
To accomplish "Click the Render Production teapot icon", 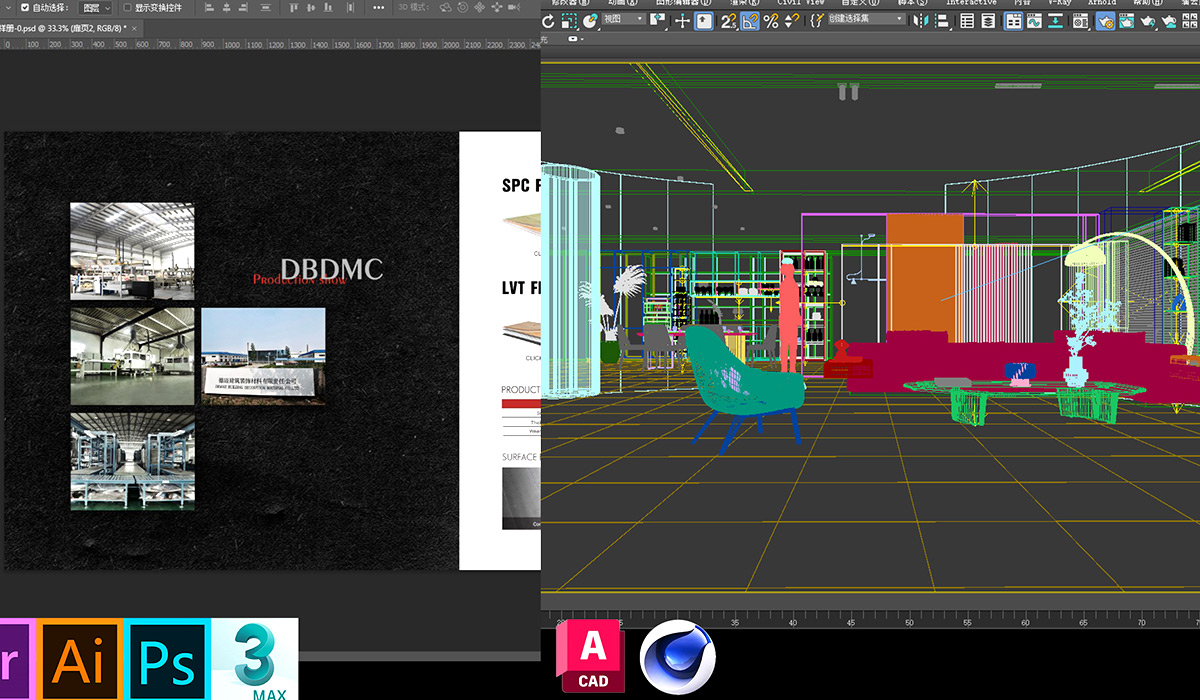I will click(1148, 21).
